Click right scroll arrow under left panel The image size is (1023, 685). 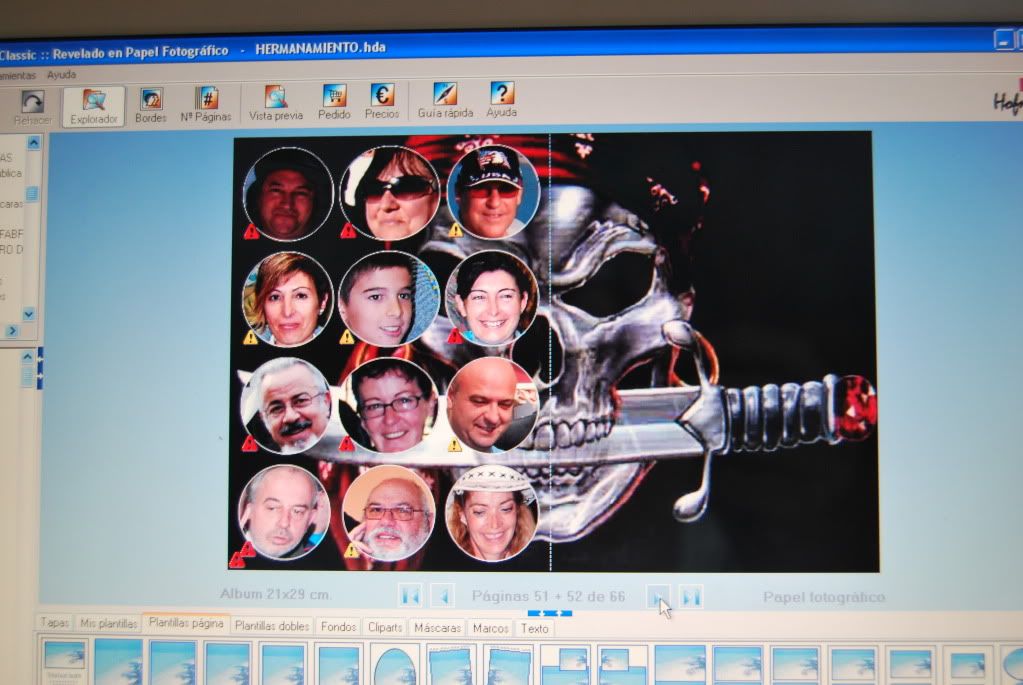pos(12,331)
